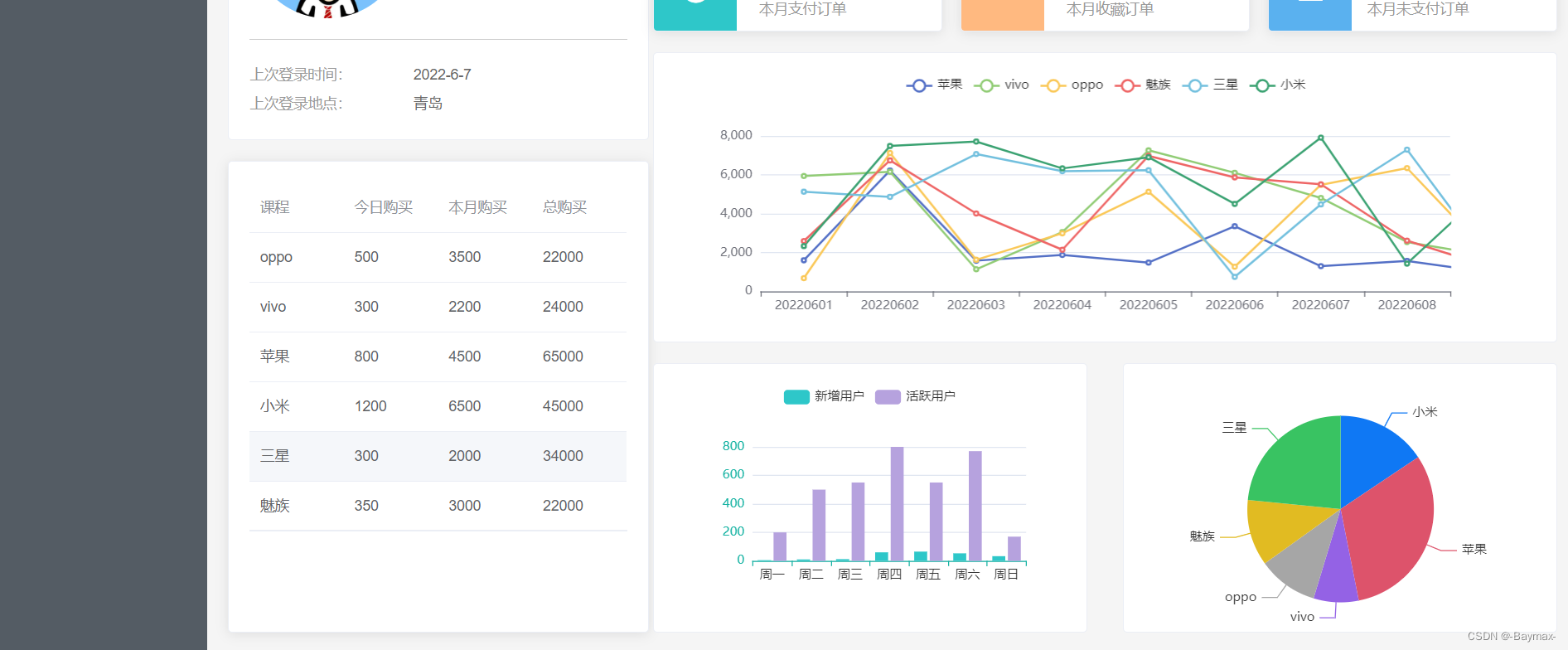The height and width of the screenshot is (650, 1568).
Task: Click the teal icon of 本月支付订单 card
Action: pyautogui.click(x=695, y=15)
